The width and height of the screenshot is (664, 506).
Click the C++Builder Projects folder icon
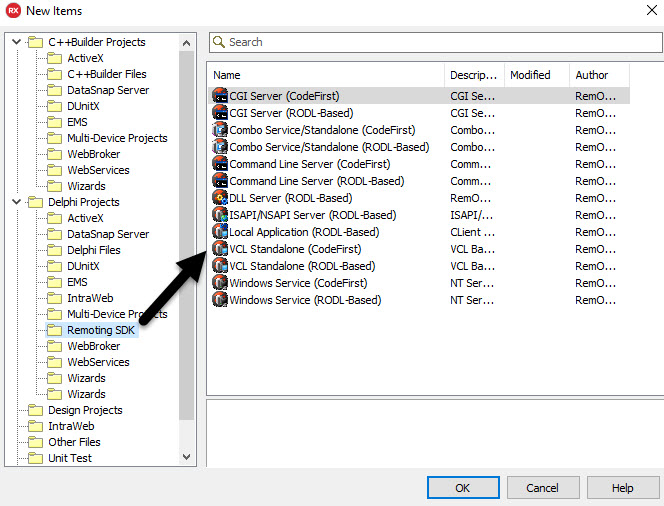click(35, 42)
